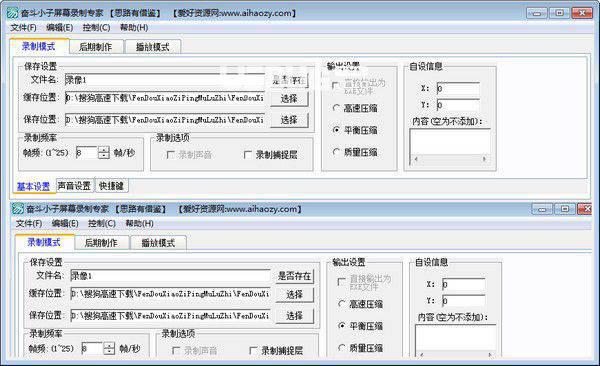Toggle 录制声音 checkbox in the top window

(x=171, y=155)
